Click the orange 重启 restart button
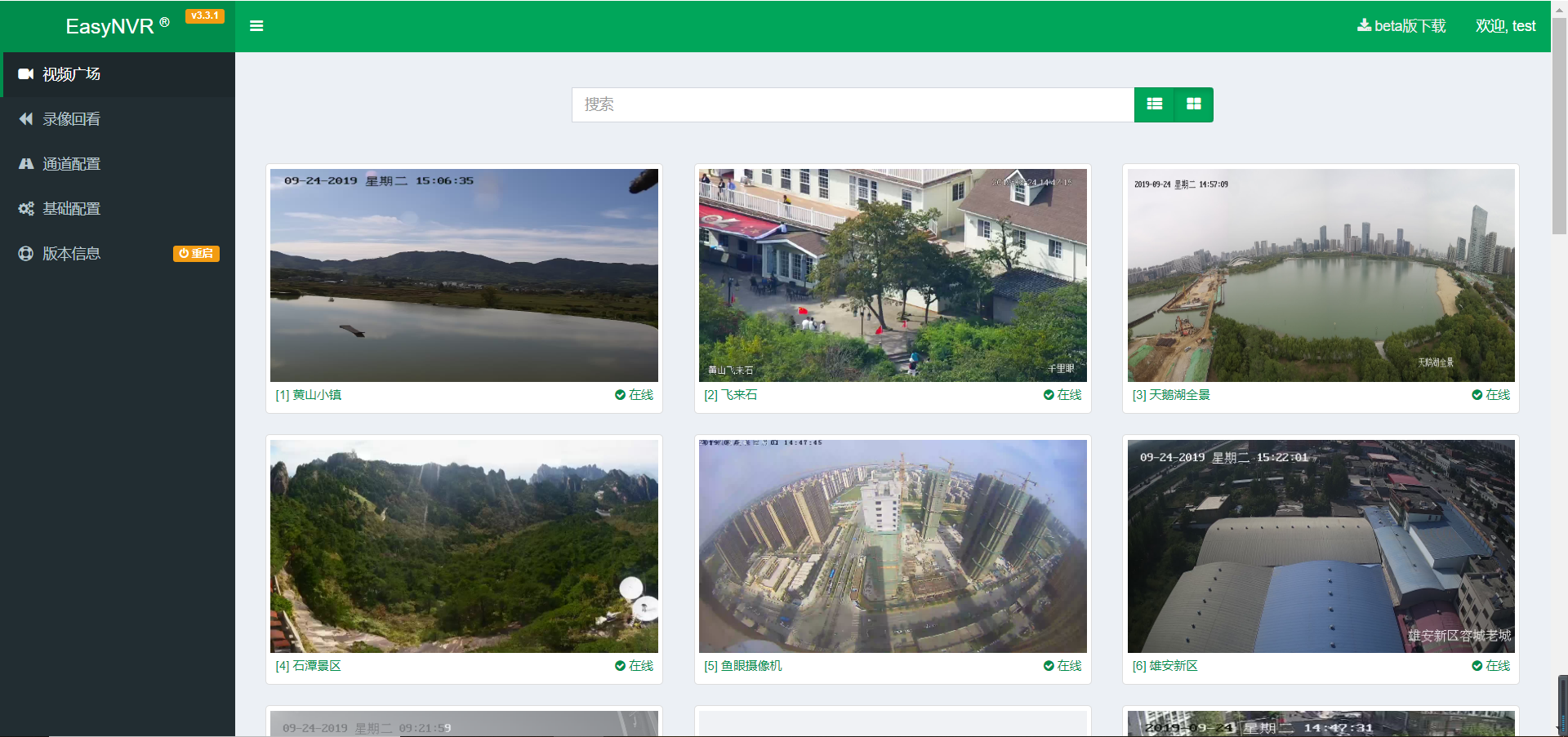The height and width of the screenshot is (737, 1568). 196,254
